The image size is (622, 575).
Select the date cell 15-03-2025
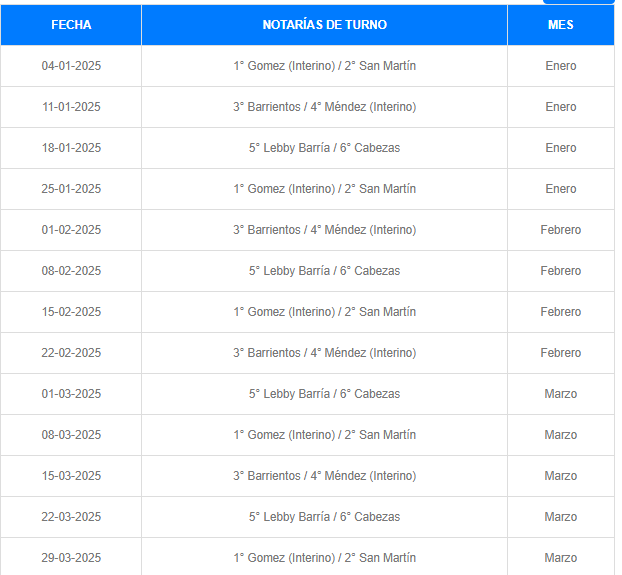tap(71, 476)
